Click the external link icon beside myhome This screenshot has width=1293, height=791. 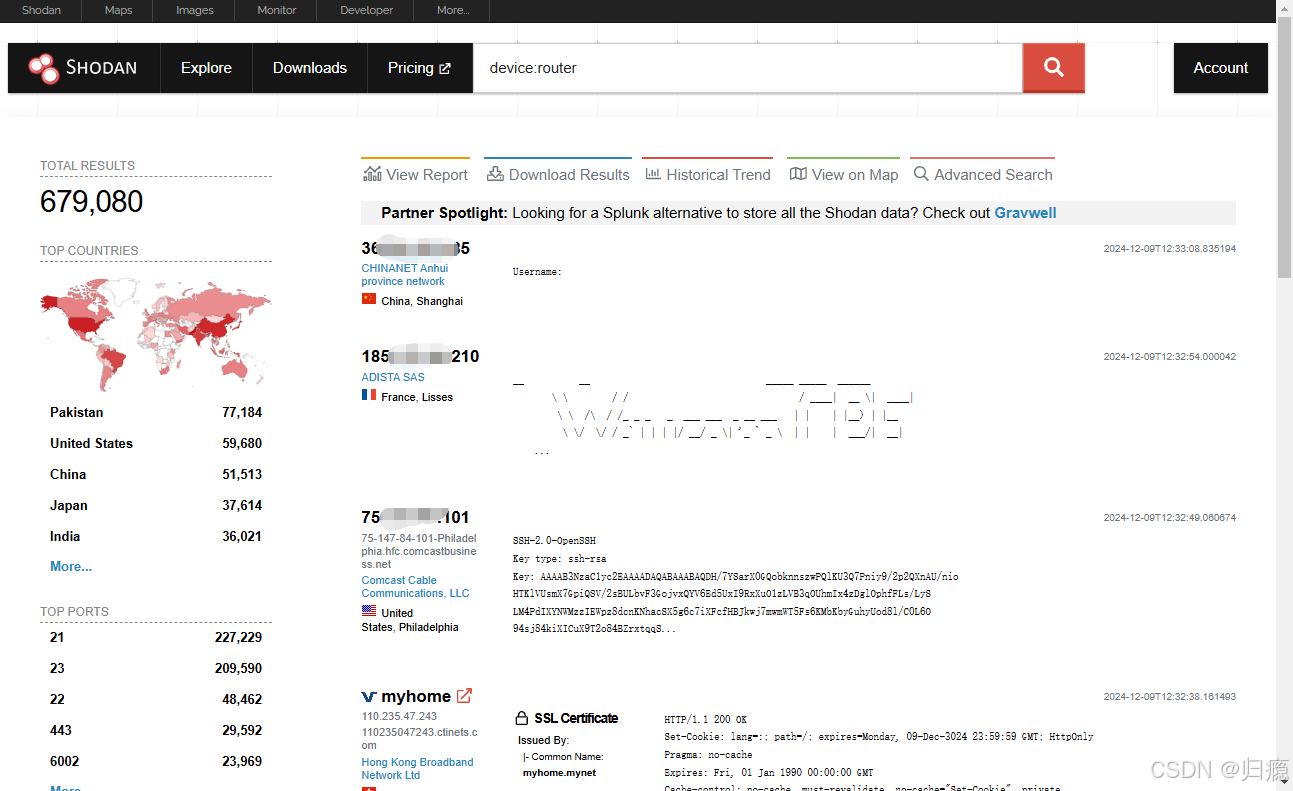pyautogui.click(x=464, y=695)
